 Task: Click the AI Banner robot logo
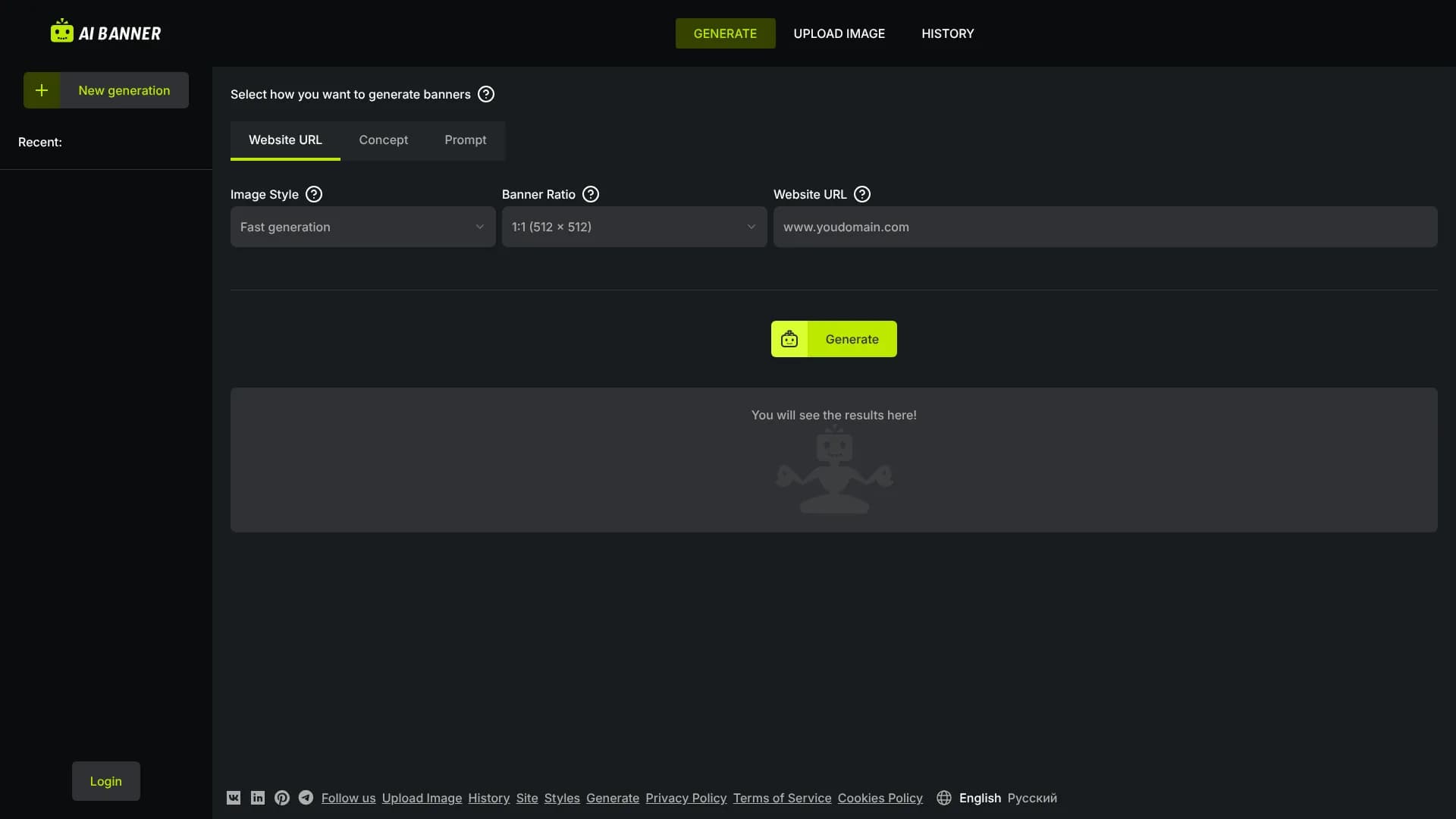[x=62, y=32]
